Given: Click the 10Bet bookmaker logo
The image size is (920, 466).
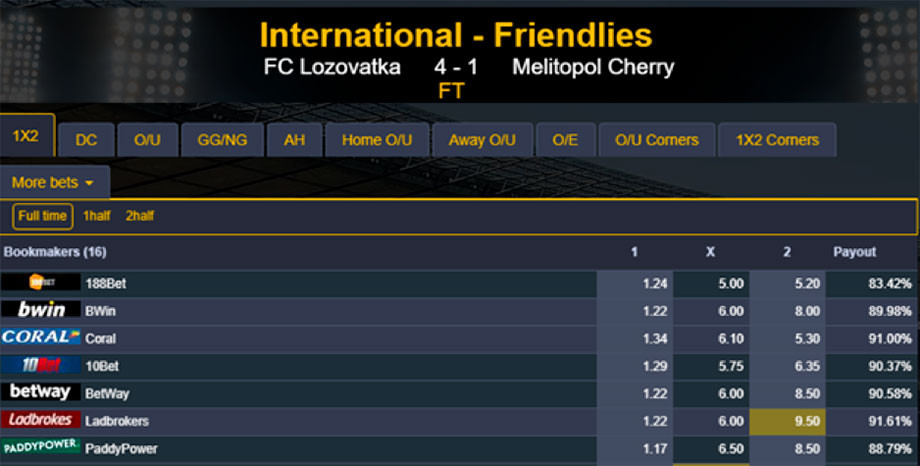Looking at the screenshot, I should coord(41,365).
